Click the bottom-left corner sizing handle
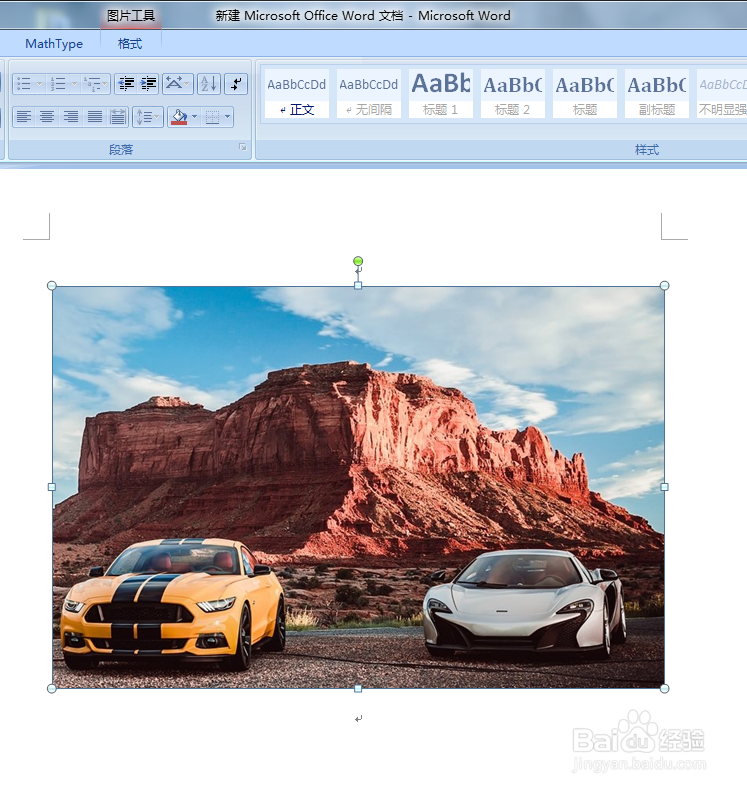 51,689
